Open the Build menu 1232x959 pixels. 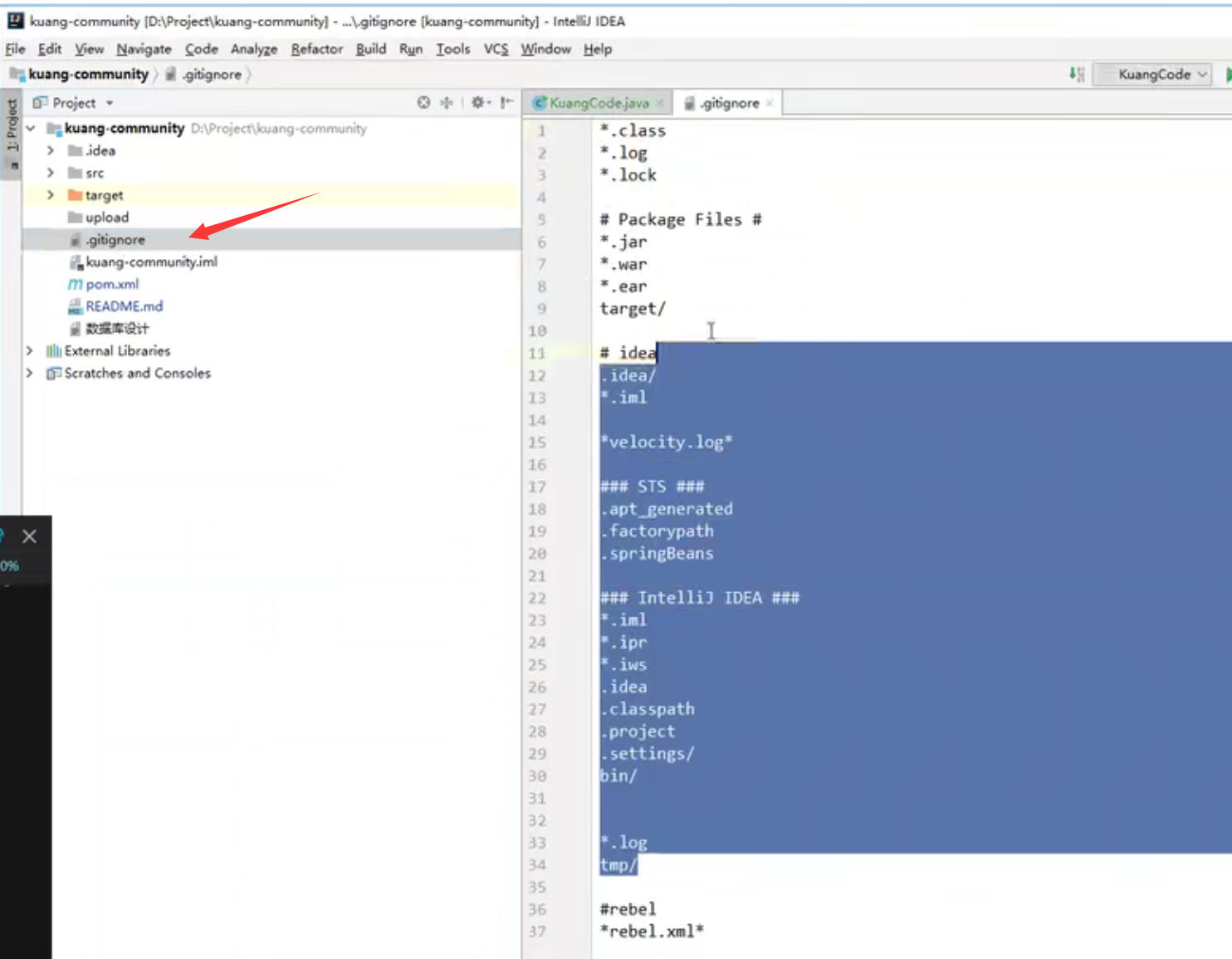[370, 49]
